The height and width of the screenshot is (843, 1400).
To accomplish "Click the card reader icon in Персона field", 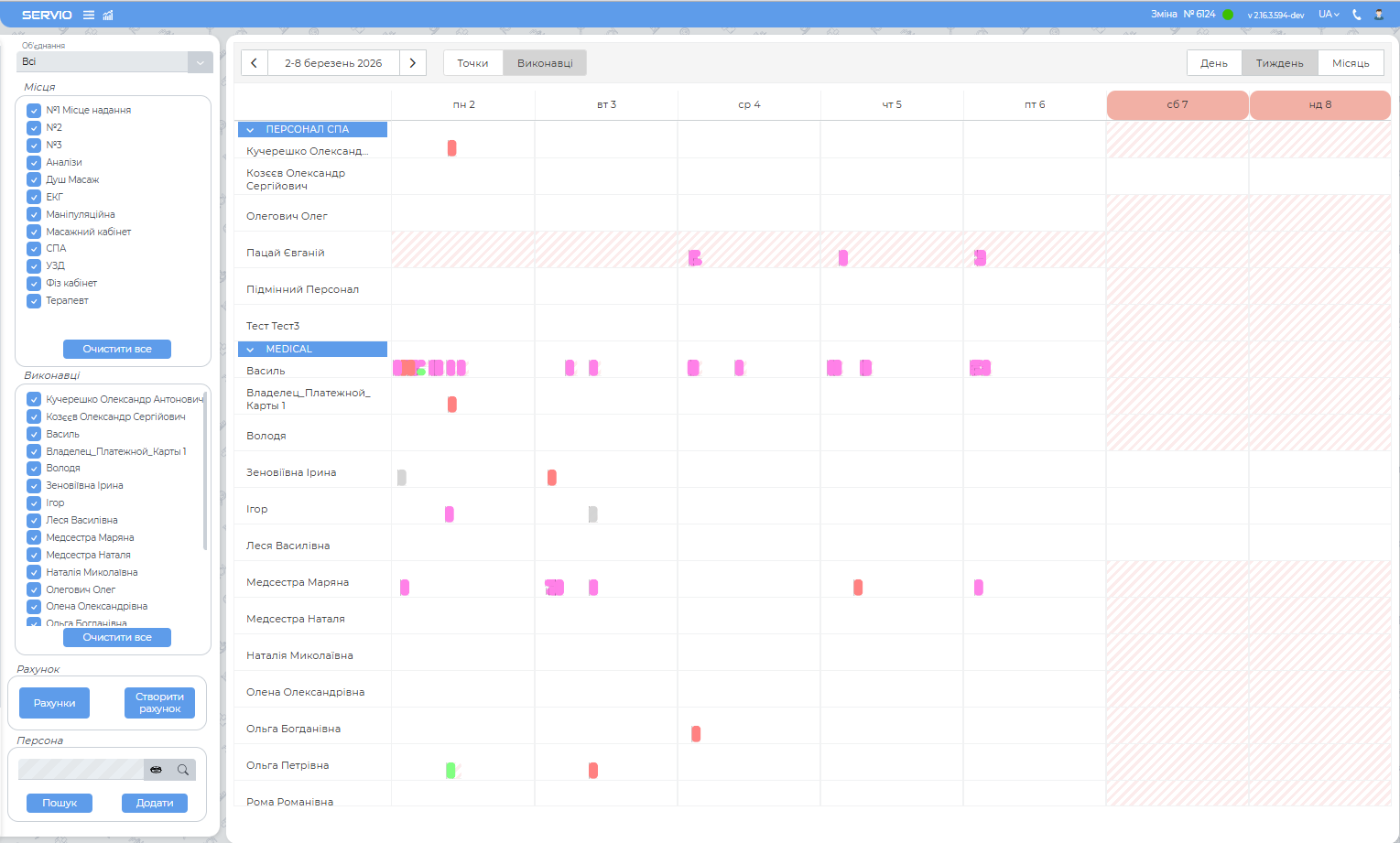I will [x=157, y=770].
